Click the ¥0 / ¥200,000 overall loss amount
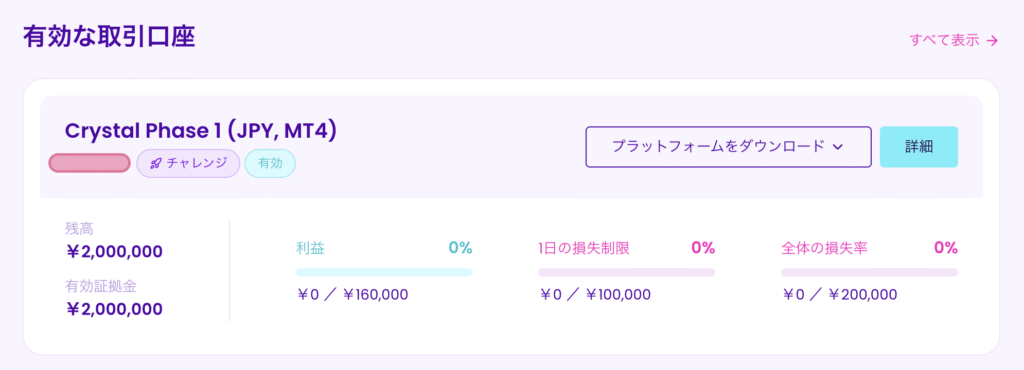 point(839,295)
